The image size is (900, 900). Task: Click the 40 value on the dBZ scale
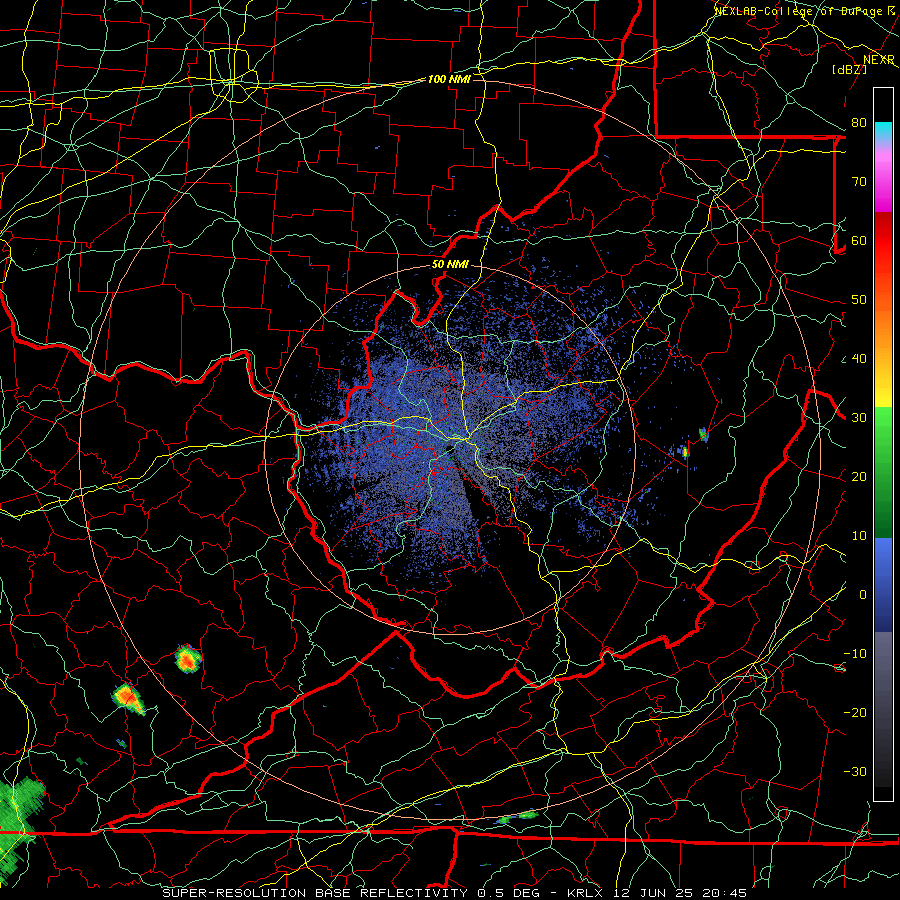coord(859,359)
